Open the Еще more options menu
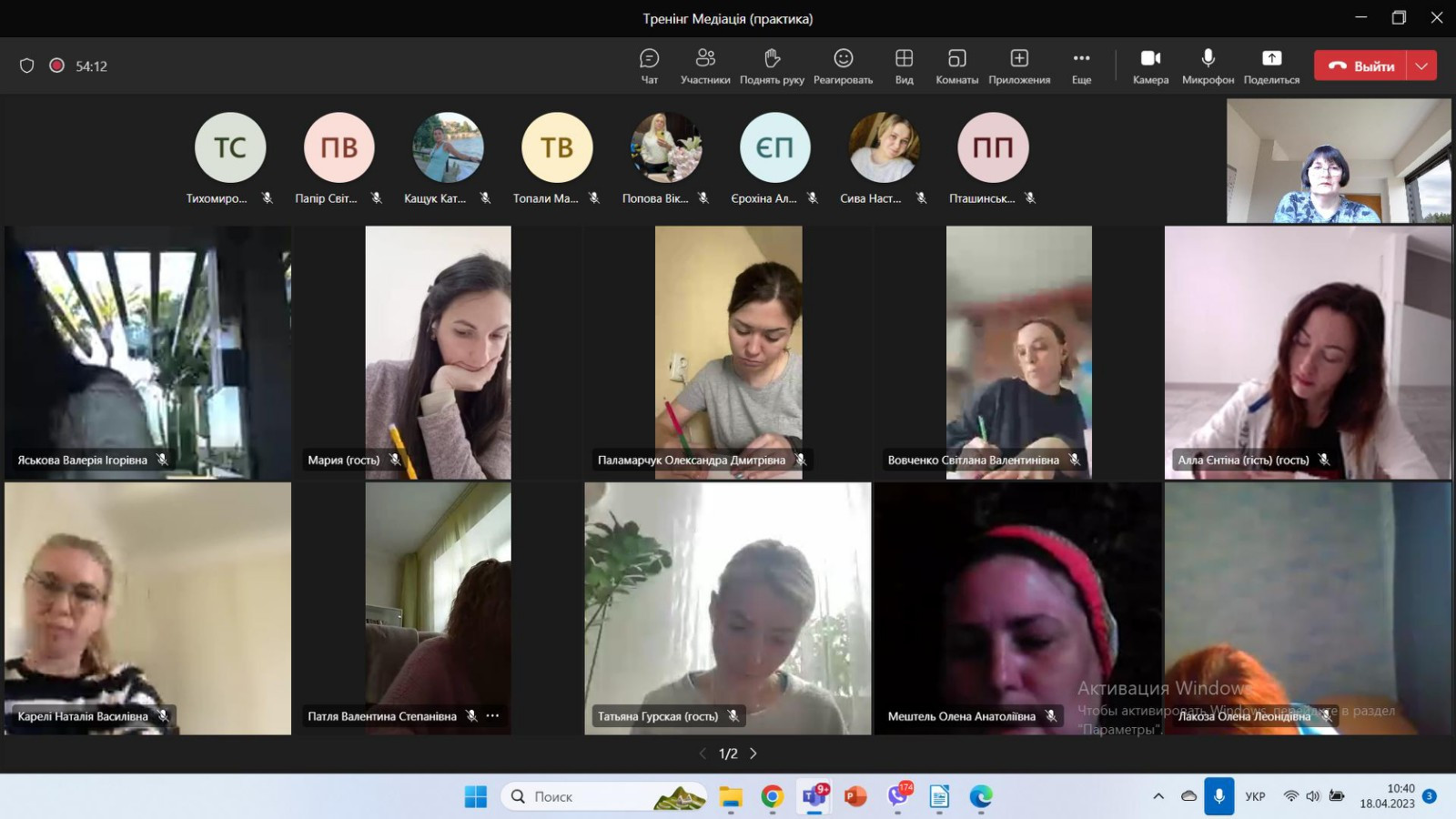Screen dimensions: 1456x819 tap(1081, 66)
